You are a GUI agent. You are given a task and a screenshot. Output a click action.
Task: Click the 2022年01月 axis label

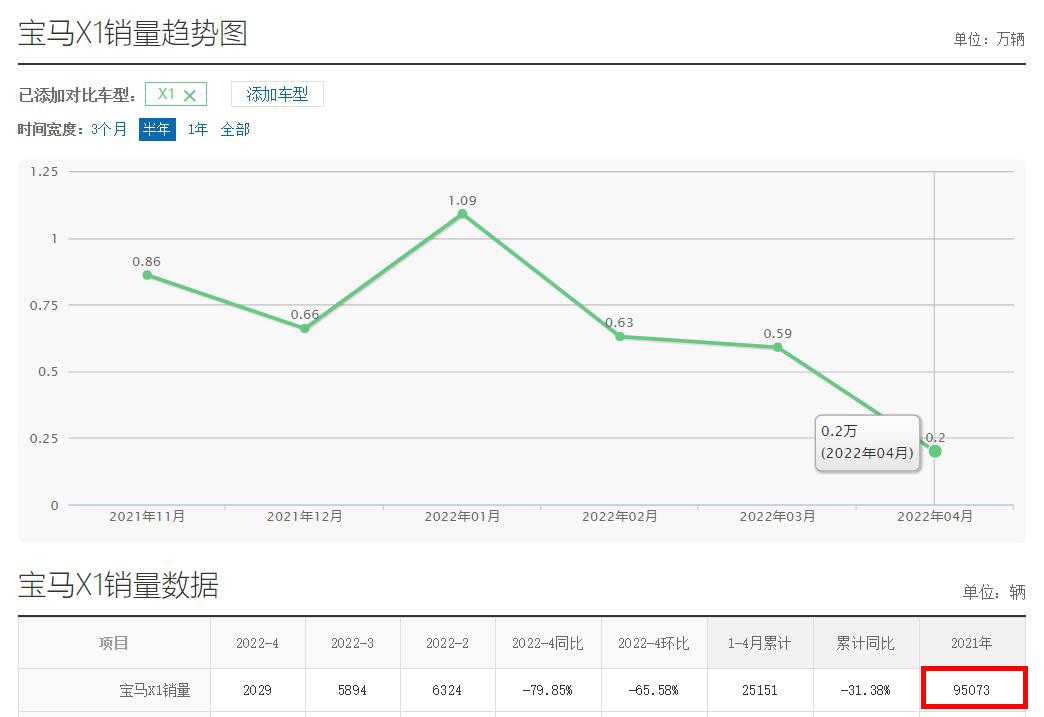[462, 517]
